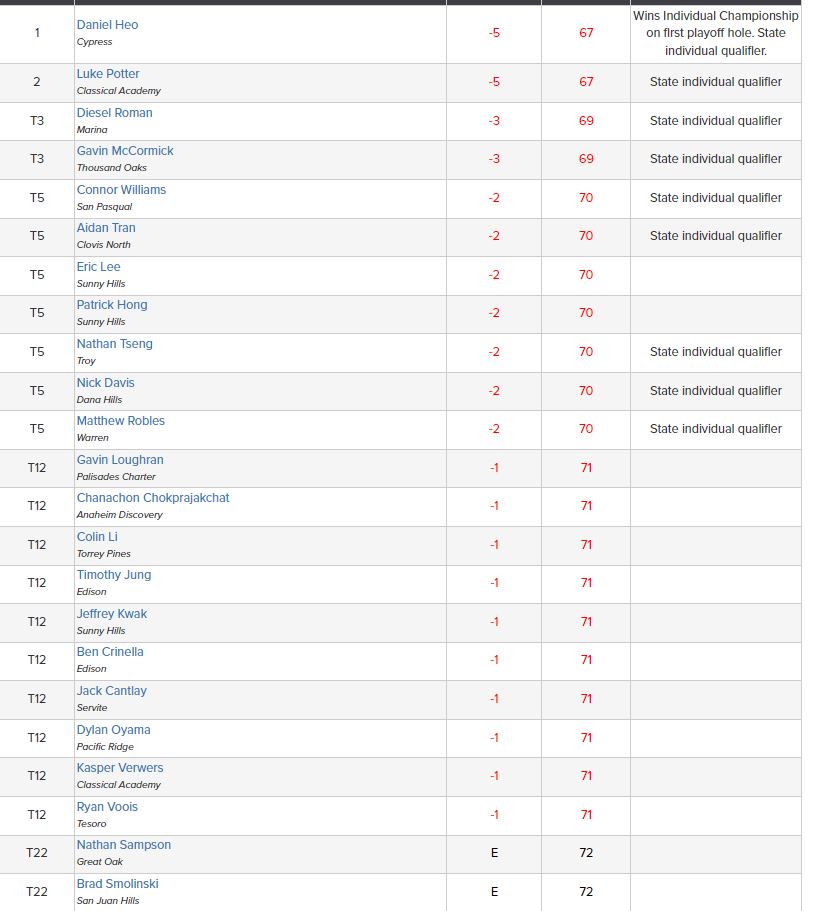Select Nathan Tseng's name link
813x911 pixels.
pos(114,344)
